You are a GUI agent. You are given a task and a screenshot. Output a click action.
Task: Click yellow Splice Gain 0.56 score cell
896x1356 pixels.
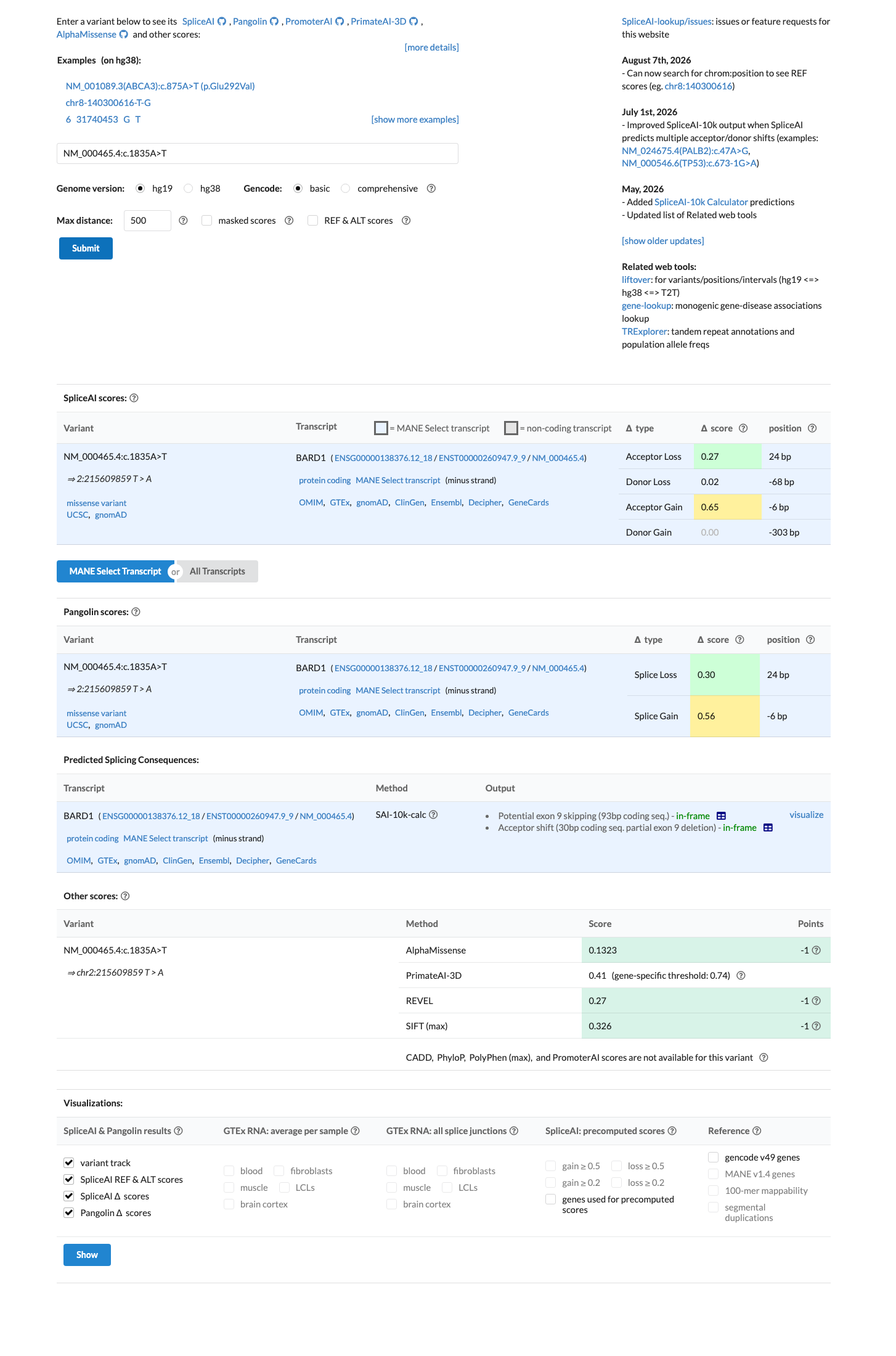725,716
